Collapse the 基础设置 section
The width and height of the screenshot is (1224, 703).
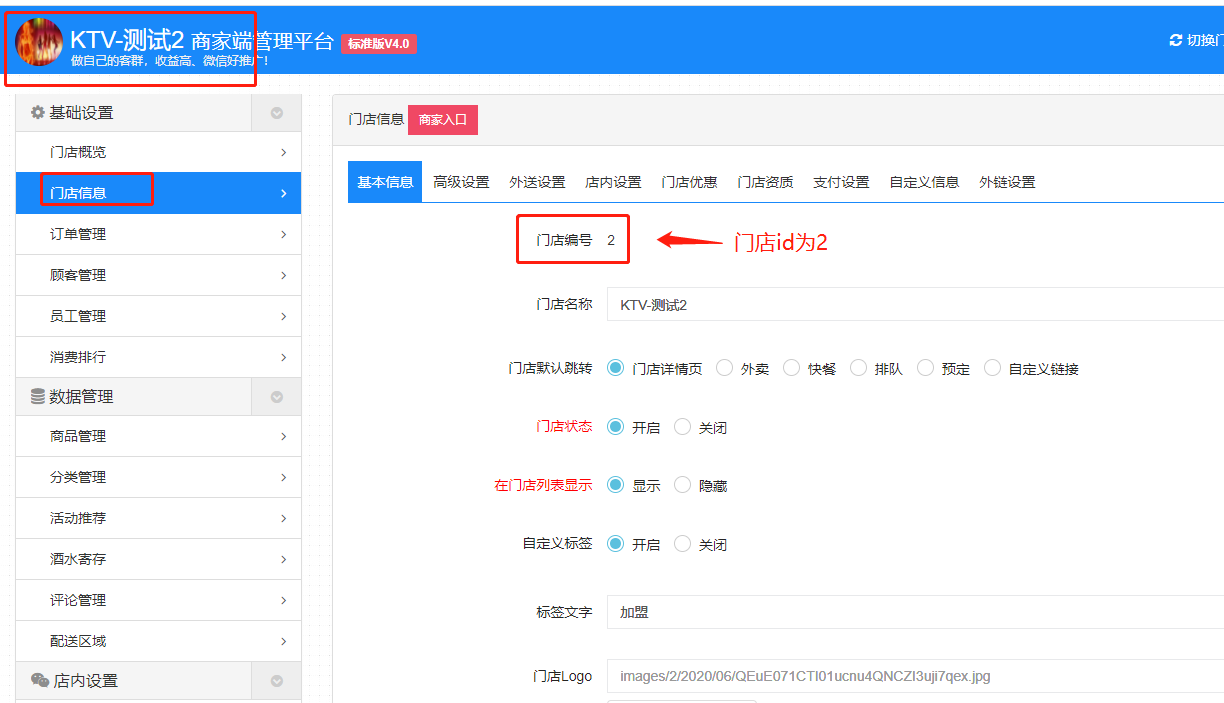point(277,112)
